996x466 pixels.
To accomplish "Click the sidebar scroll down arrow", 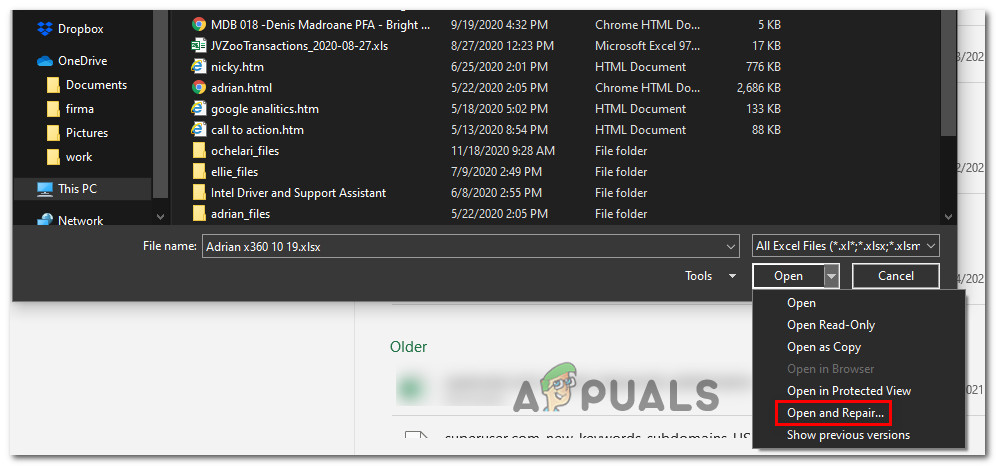I will [160, 216].
